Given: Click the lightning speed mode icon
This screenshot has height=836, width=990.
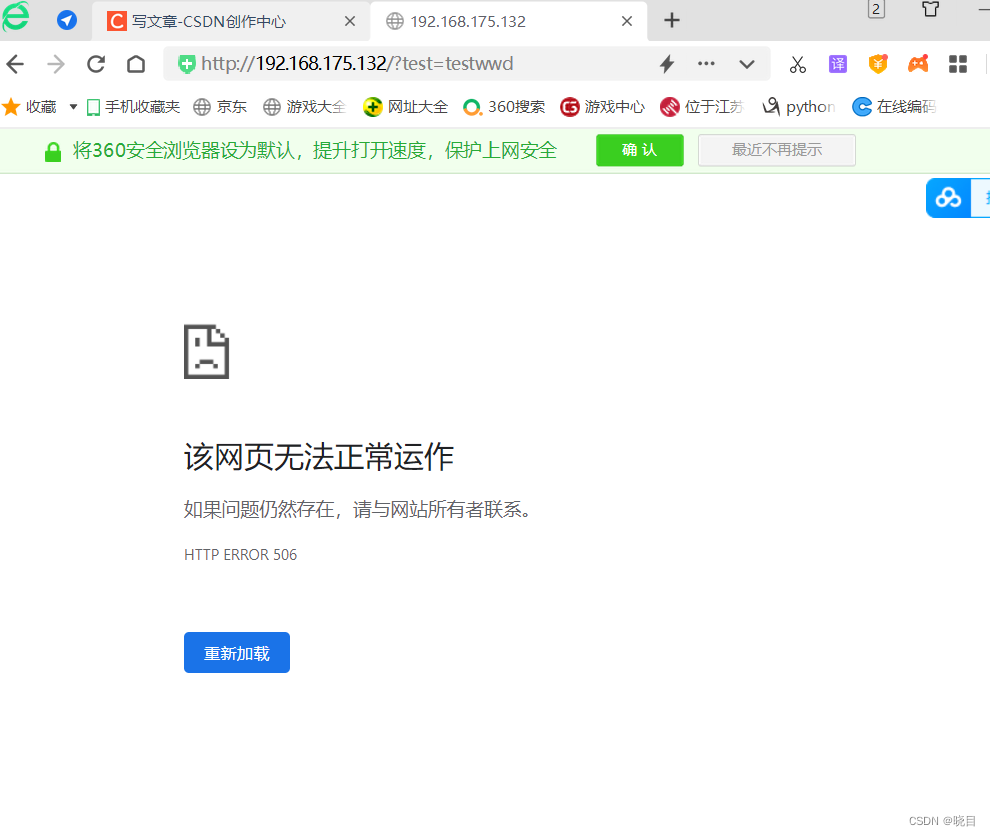Looking at the screenshot, I should [666, 63].
